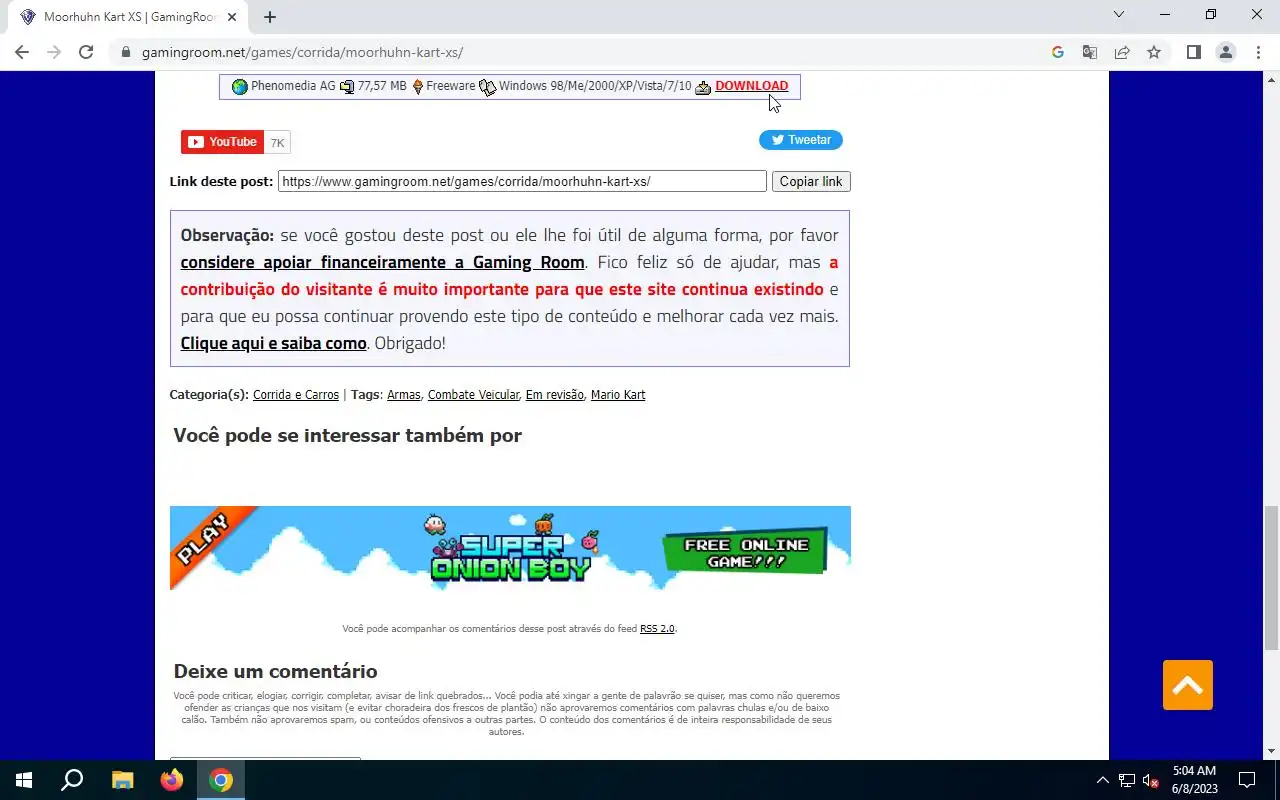
Task: Go forward in browser history
Action: tap(54, 52)
